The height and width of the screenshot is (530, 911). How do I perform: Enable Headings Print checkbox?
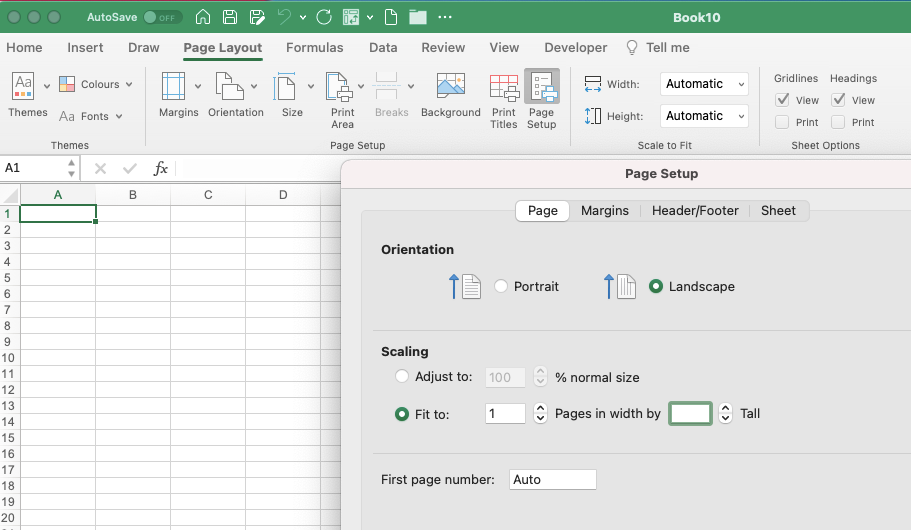pyautogui.click(x=838, y=122)
